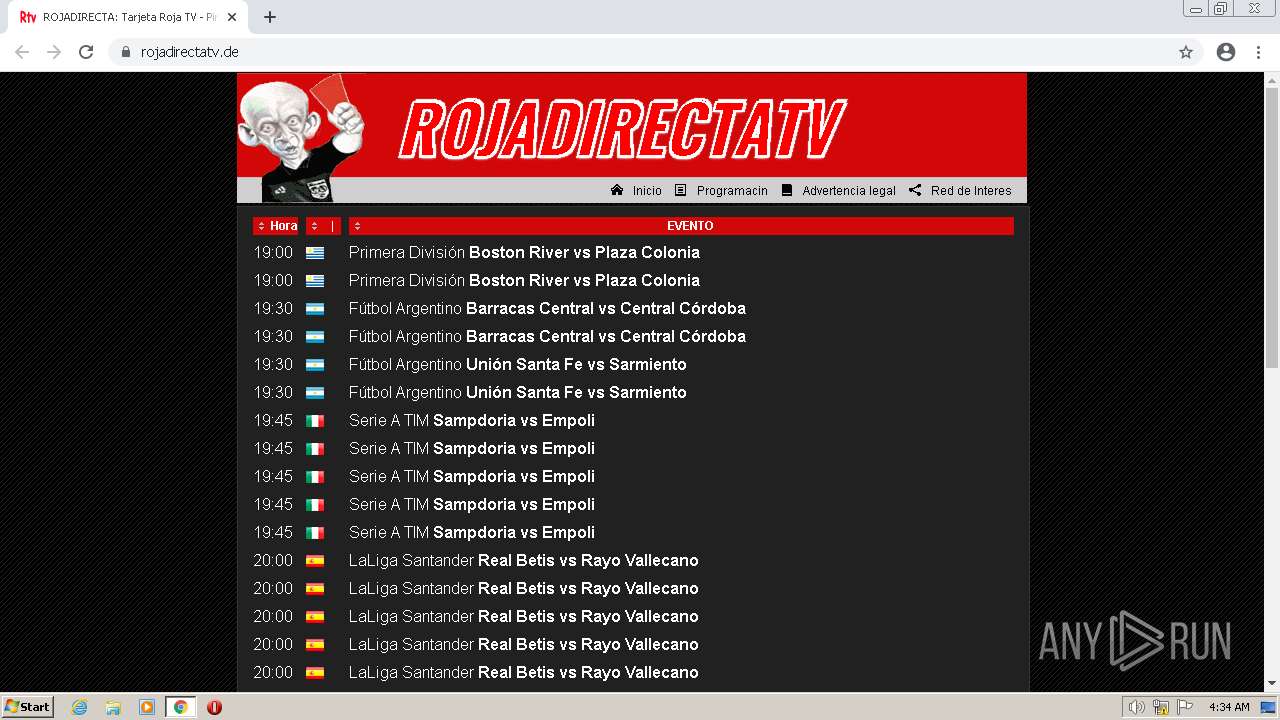Open a new tab with the plus button
The width and height of the screenshot is (1280, 720).
pos(270,17)
